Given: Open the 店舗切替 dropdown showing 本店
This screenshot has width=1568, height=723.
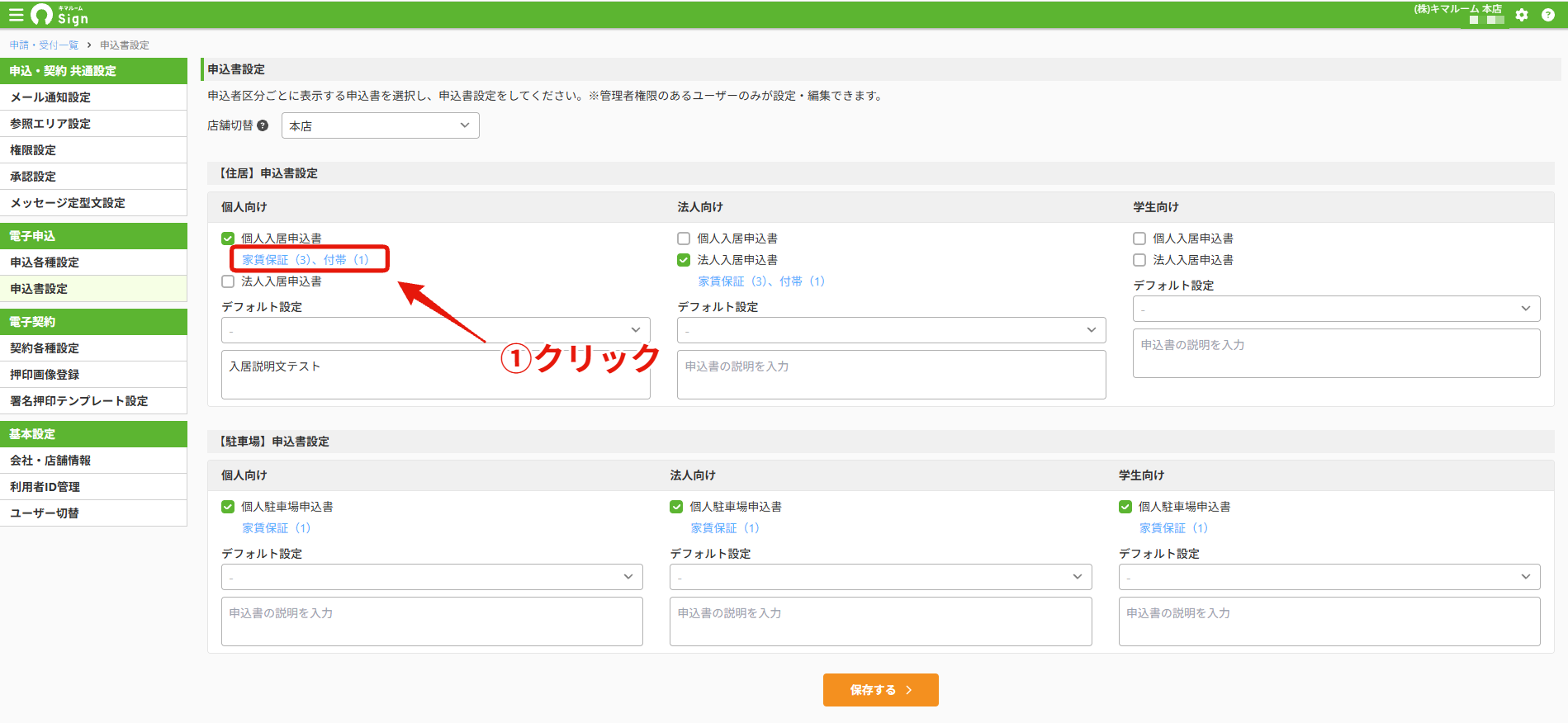Looking at the screenshot, I should [x=381, y=125].
